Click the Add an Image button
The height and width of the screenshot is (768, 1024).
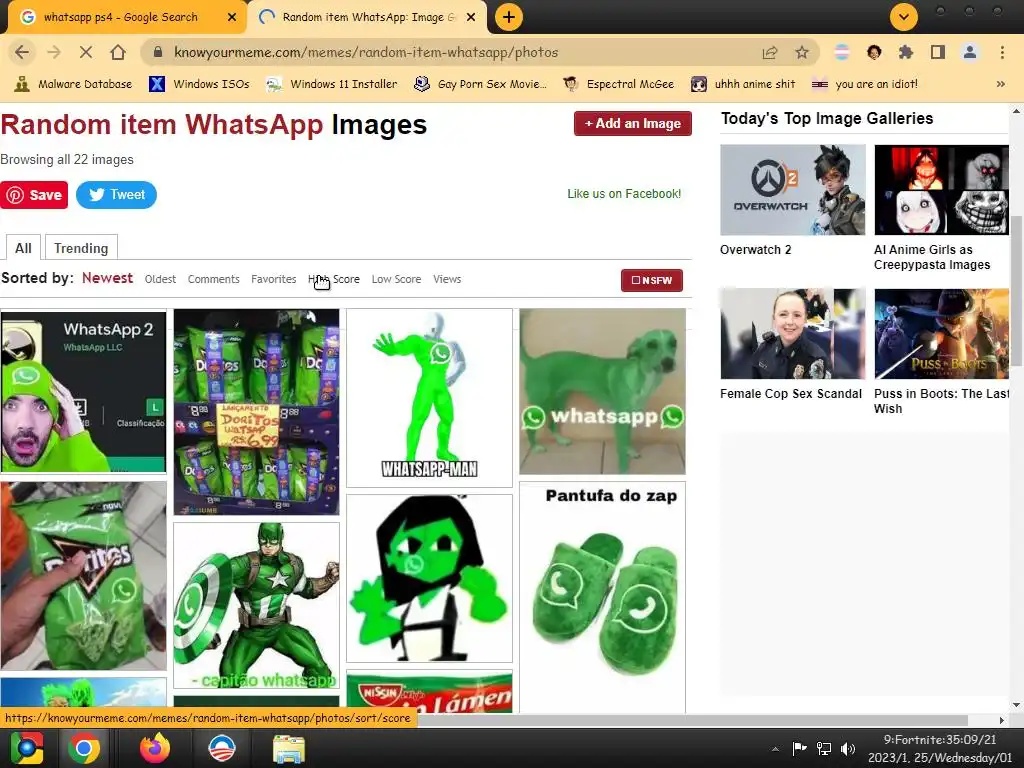coord(632,123)
